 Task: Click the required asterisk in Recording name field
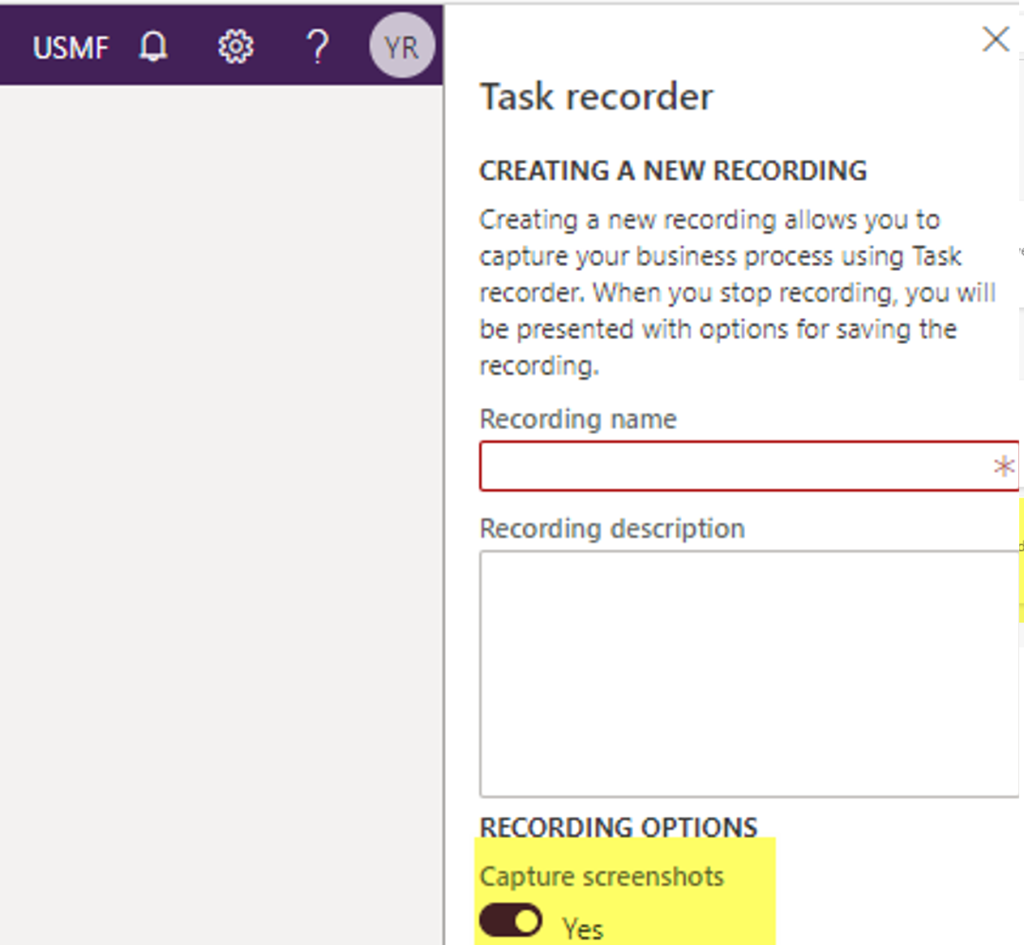click(x=1005, y=464)
